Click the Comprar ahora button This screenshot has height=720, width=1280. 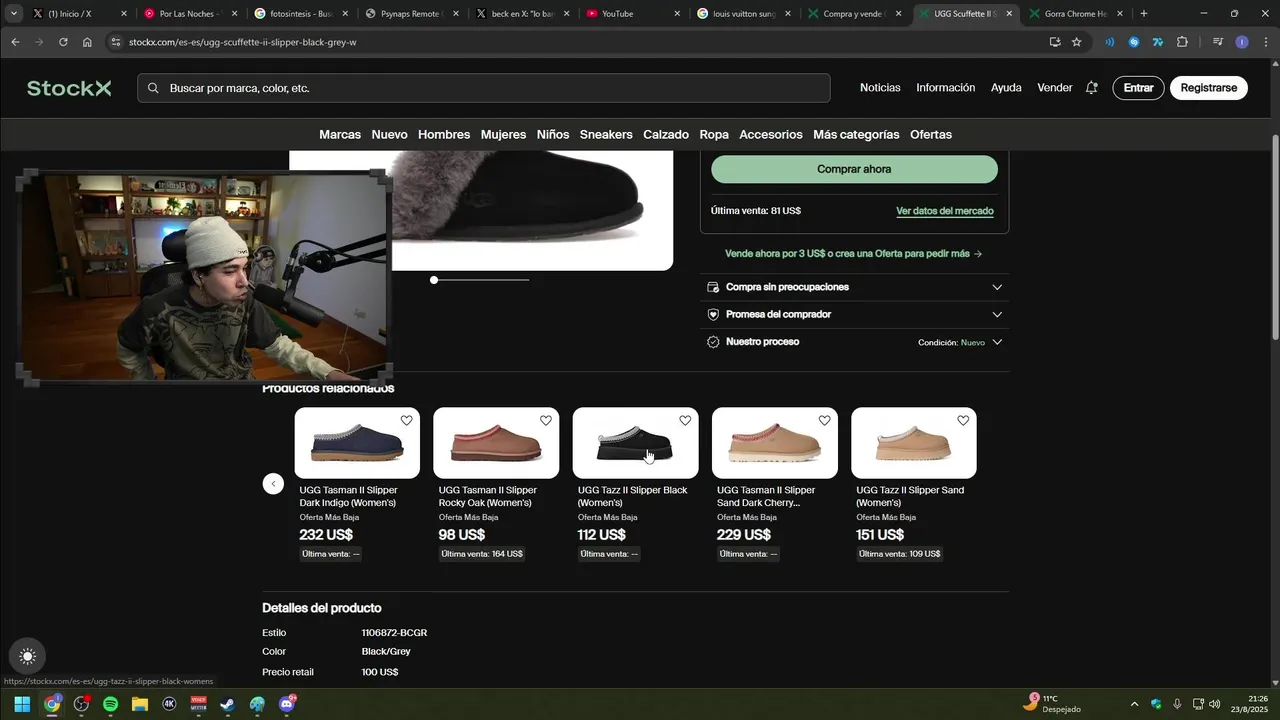[x=854, y=169]
